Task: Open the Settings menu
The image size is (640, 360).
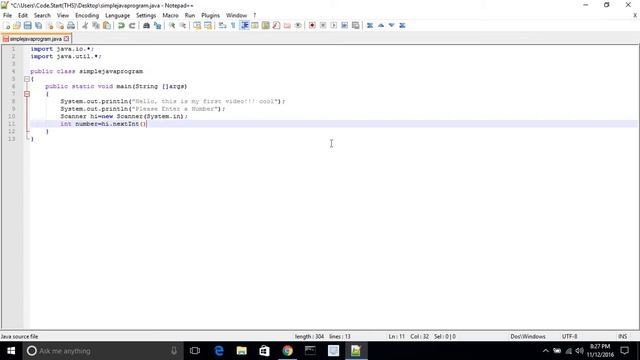Action: tap(146, 15)
